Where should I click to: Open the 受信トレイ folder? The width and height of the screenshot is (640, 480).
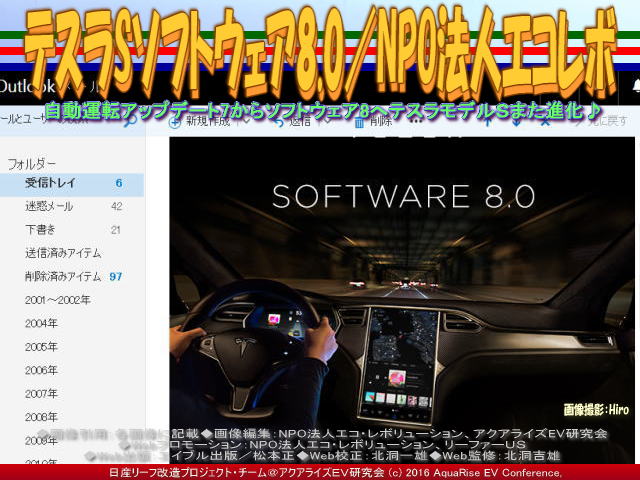pyautogui.click(x=72, y=183)
